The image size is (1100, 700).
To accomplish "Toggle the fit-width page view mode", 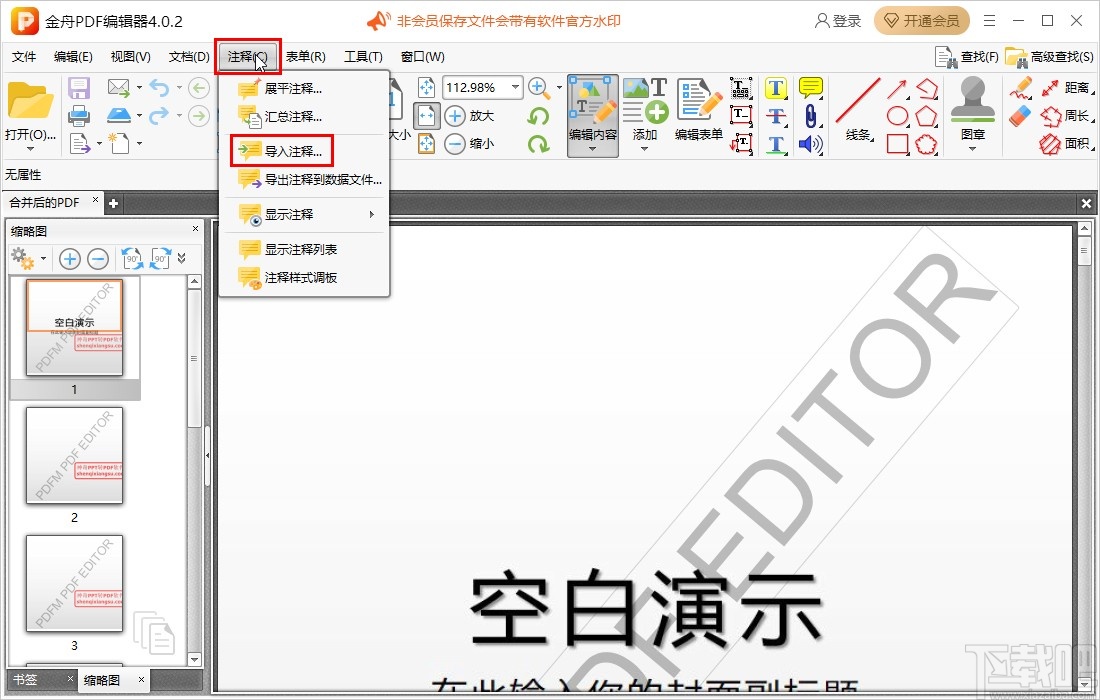I will tap(427, 115).
